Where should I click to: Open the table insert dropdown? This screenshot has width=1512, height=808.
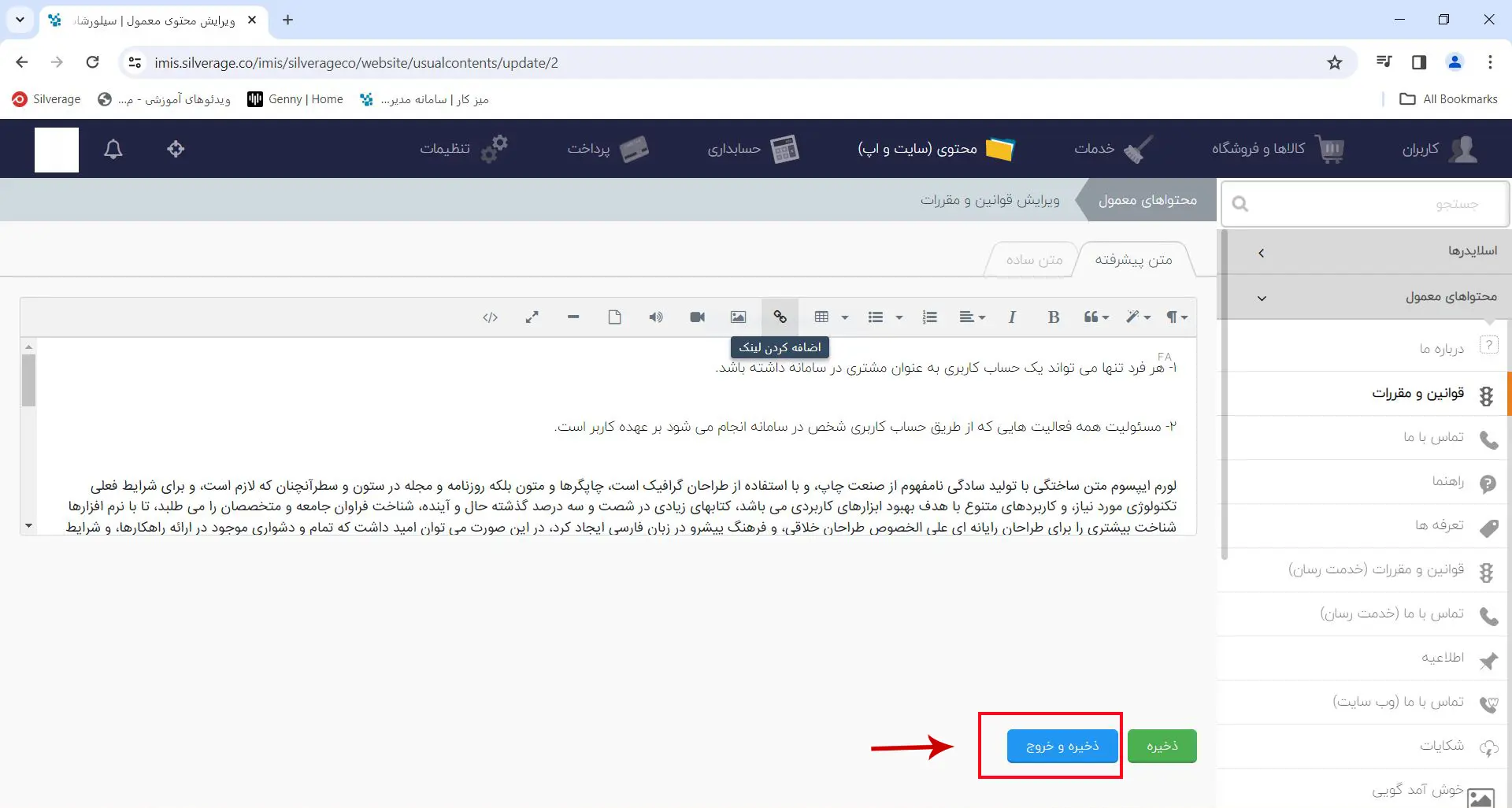click(831, 317)
